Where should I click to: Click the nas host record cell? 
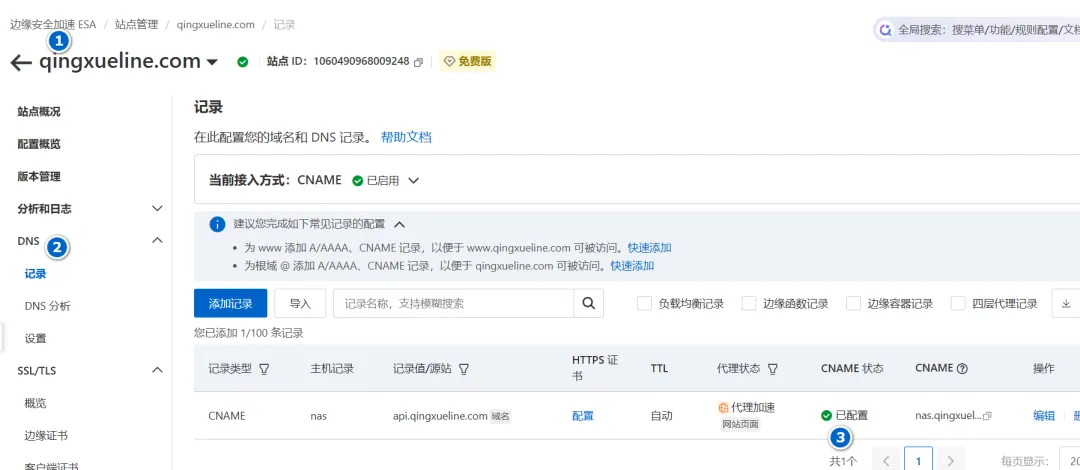click(318, 416)
